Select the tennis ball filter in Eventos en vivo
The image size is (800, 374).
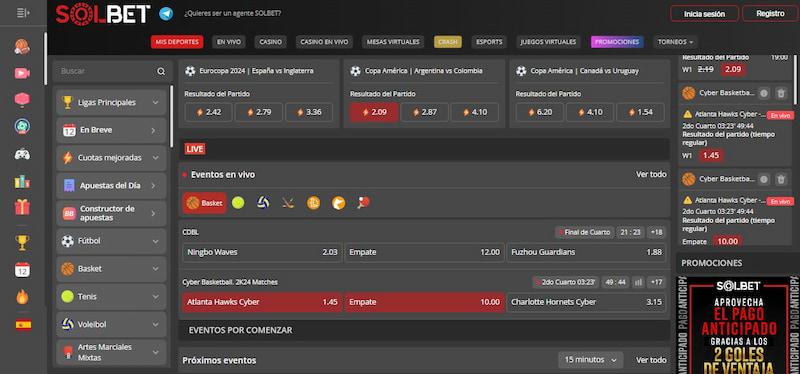tap(238, 203)
